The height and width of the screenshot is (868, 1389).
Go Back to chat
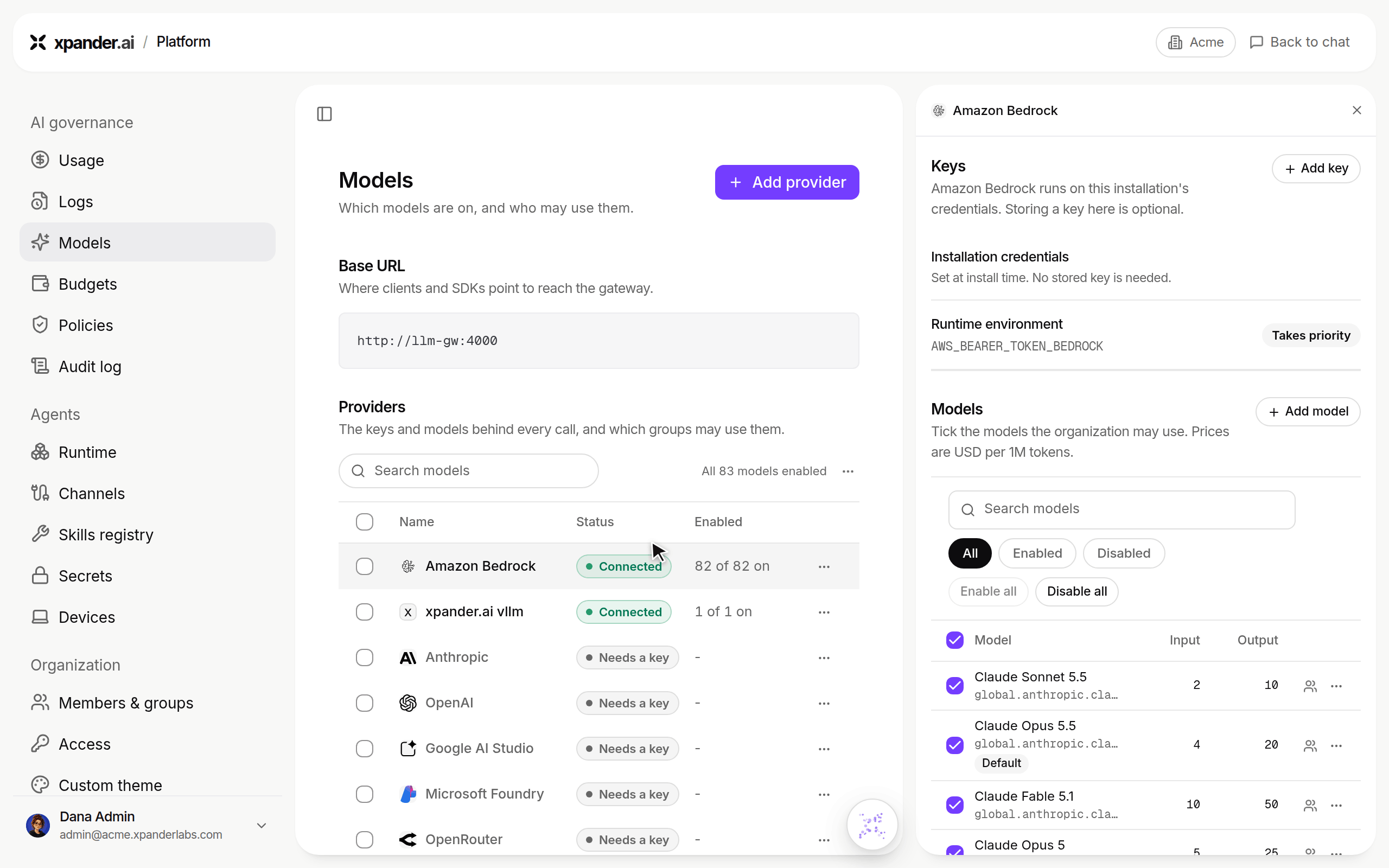coord(1299,42)
